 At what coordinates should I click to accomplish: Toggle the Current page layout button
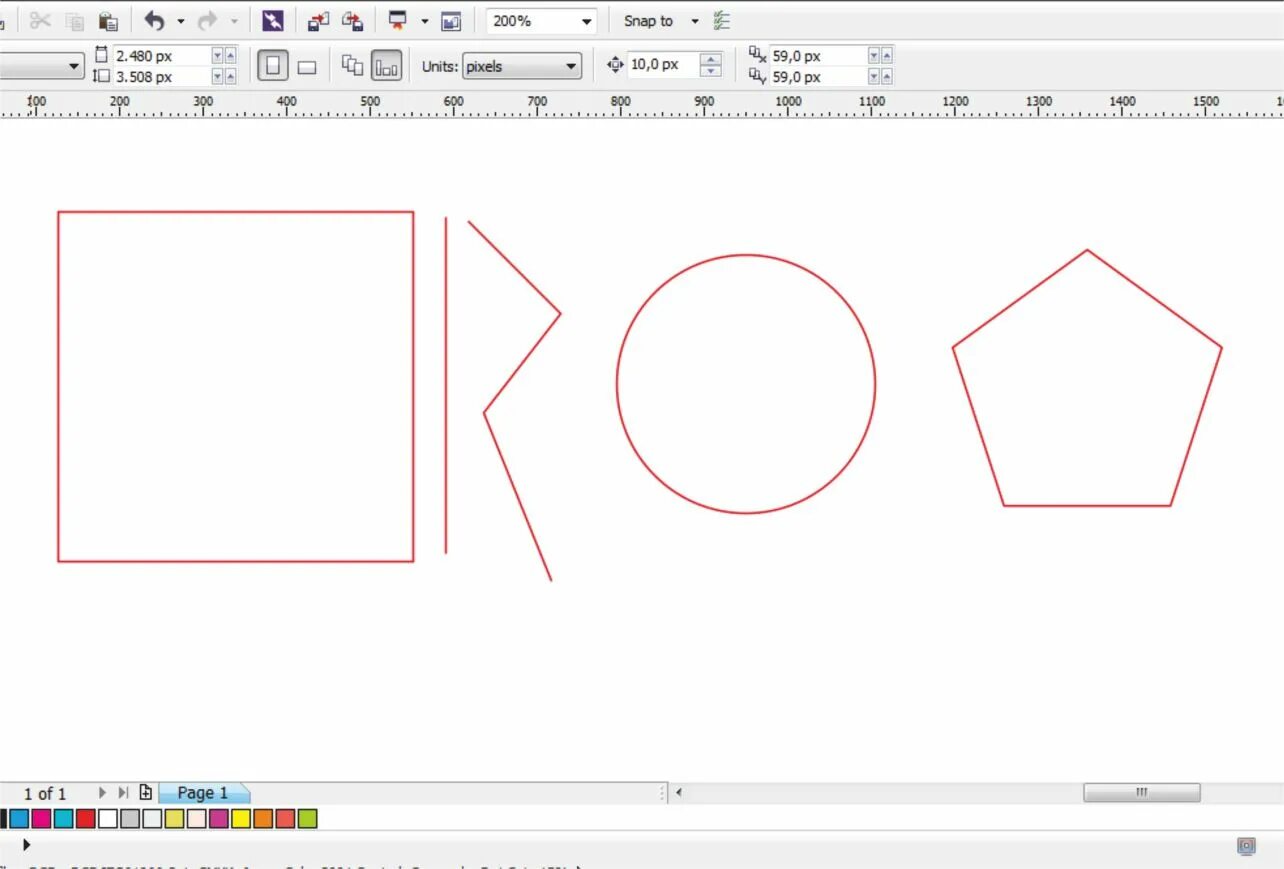[386, 67]
